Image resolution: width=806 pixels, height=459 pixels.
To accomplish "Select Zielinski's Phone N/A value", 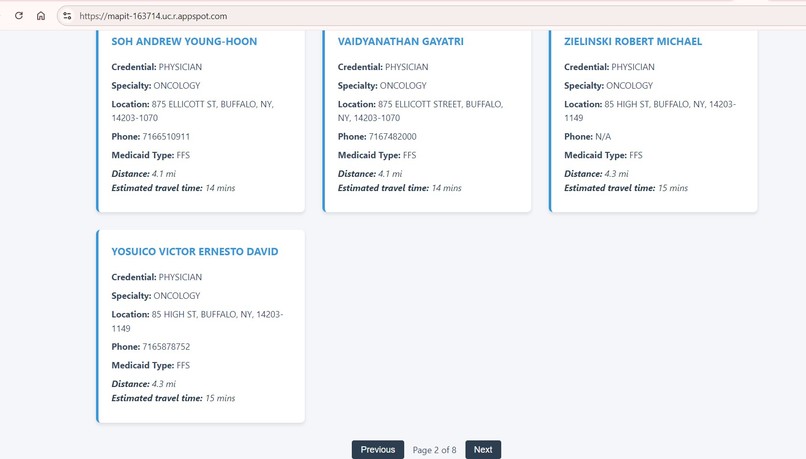I will (603, 137).
